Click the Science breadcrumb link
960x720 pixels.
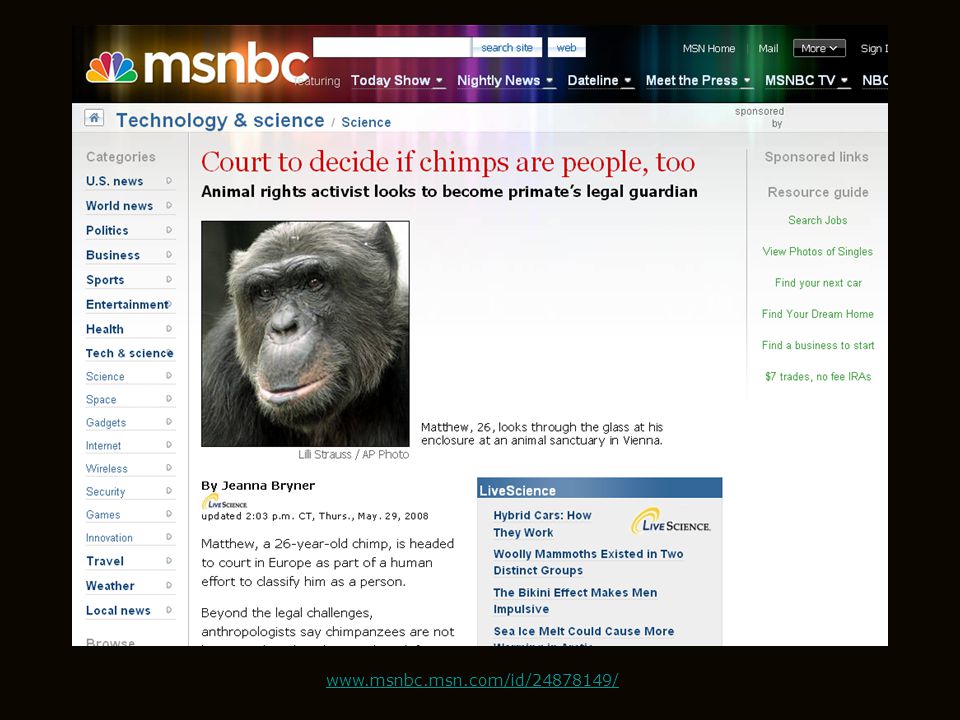pyautogui.click(x=366, y=122)
